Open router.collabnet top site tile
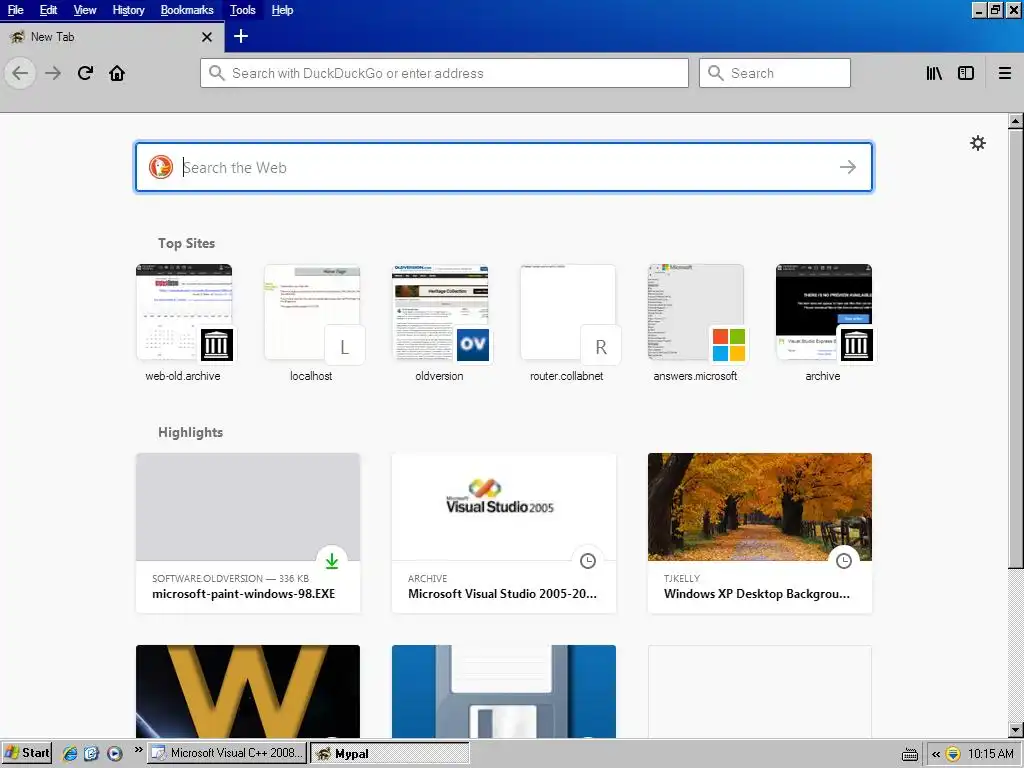Viewport: 1024px width, 768px height. (x=568, y=323)
